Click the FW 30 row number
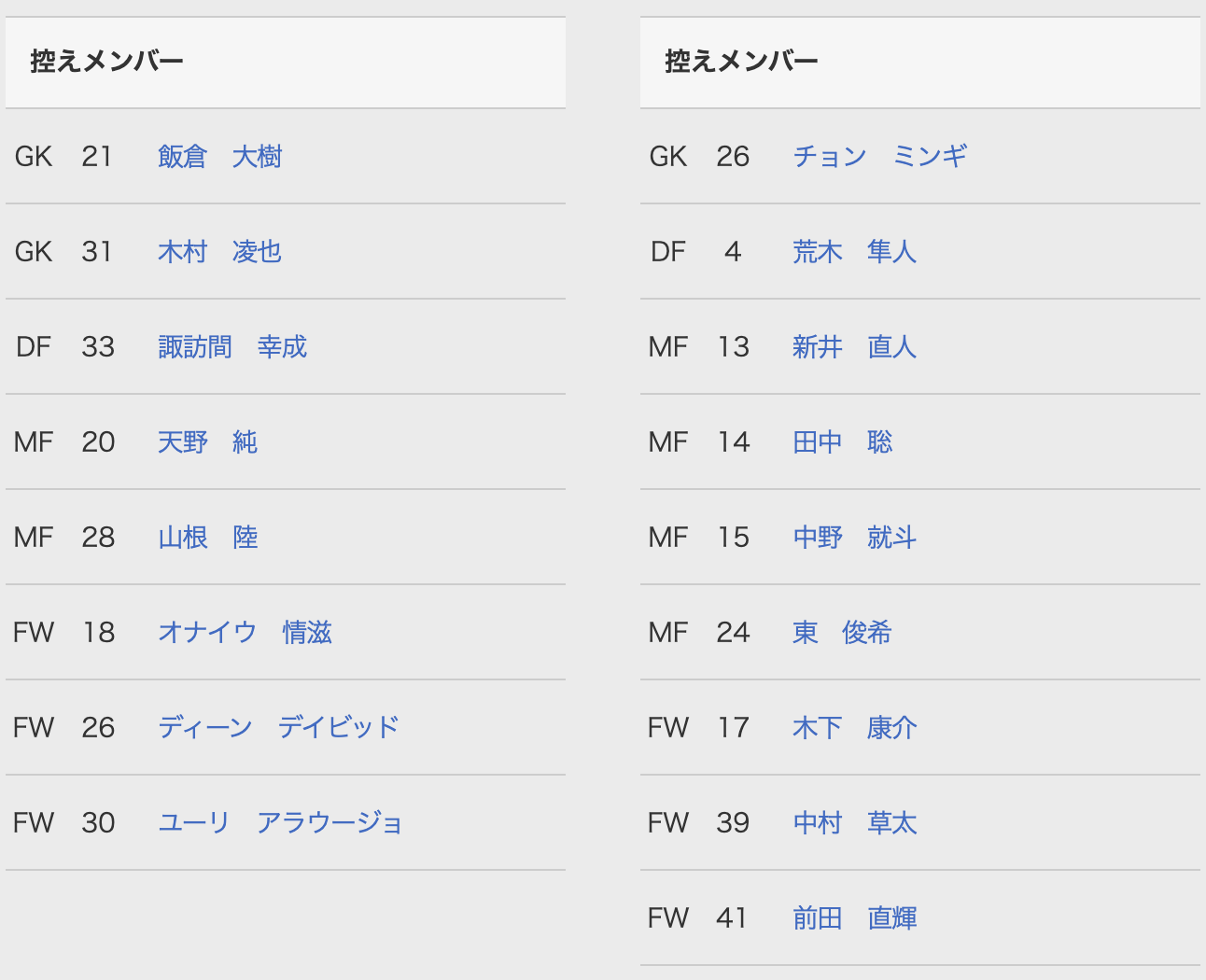 pyautogui.click(x=98, y=822)
